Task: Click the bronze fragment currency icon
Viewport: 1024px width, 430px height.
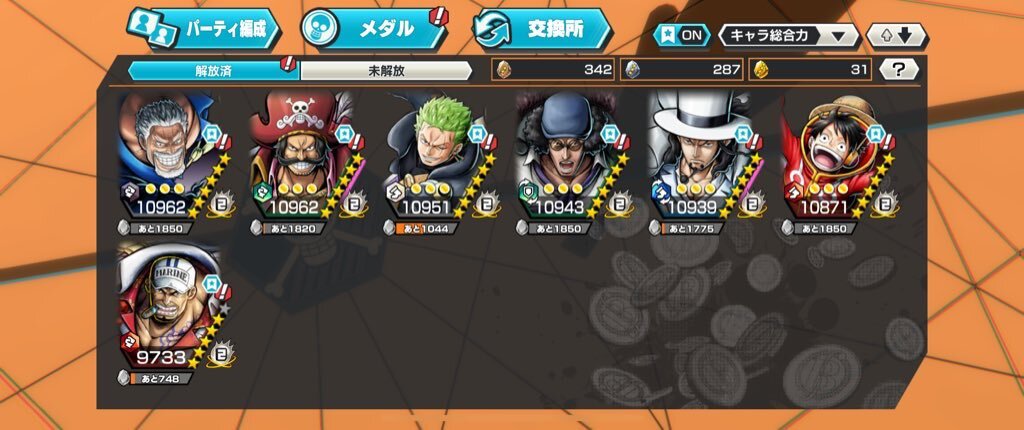Action: coord(504,69)
